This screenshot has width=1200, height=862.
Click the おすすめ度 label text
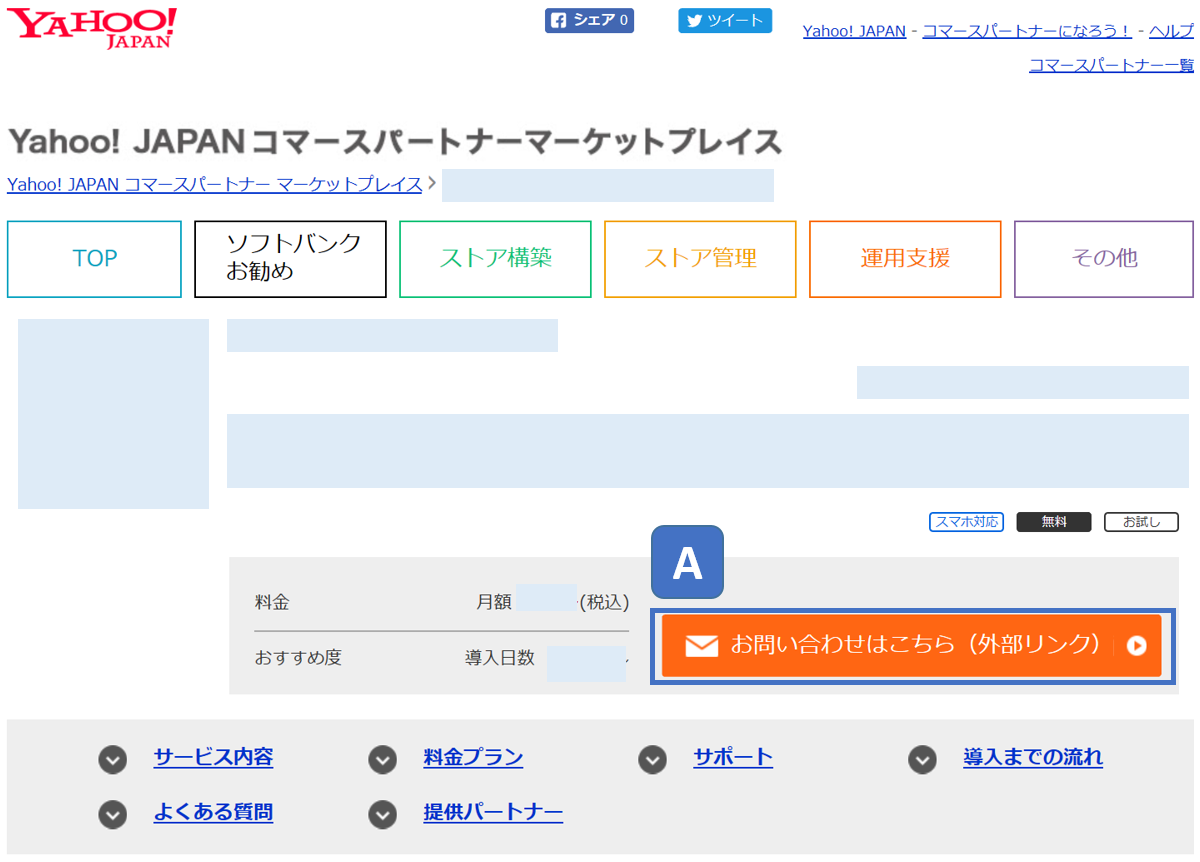(x=298, y=658)
